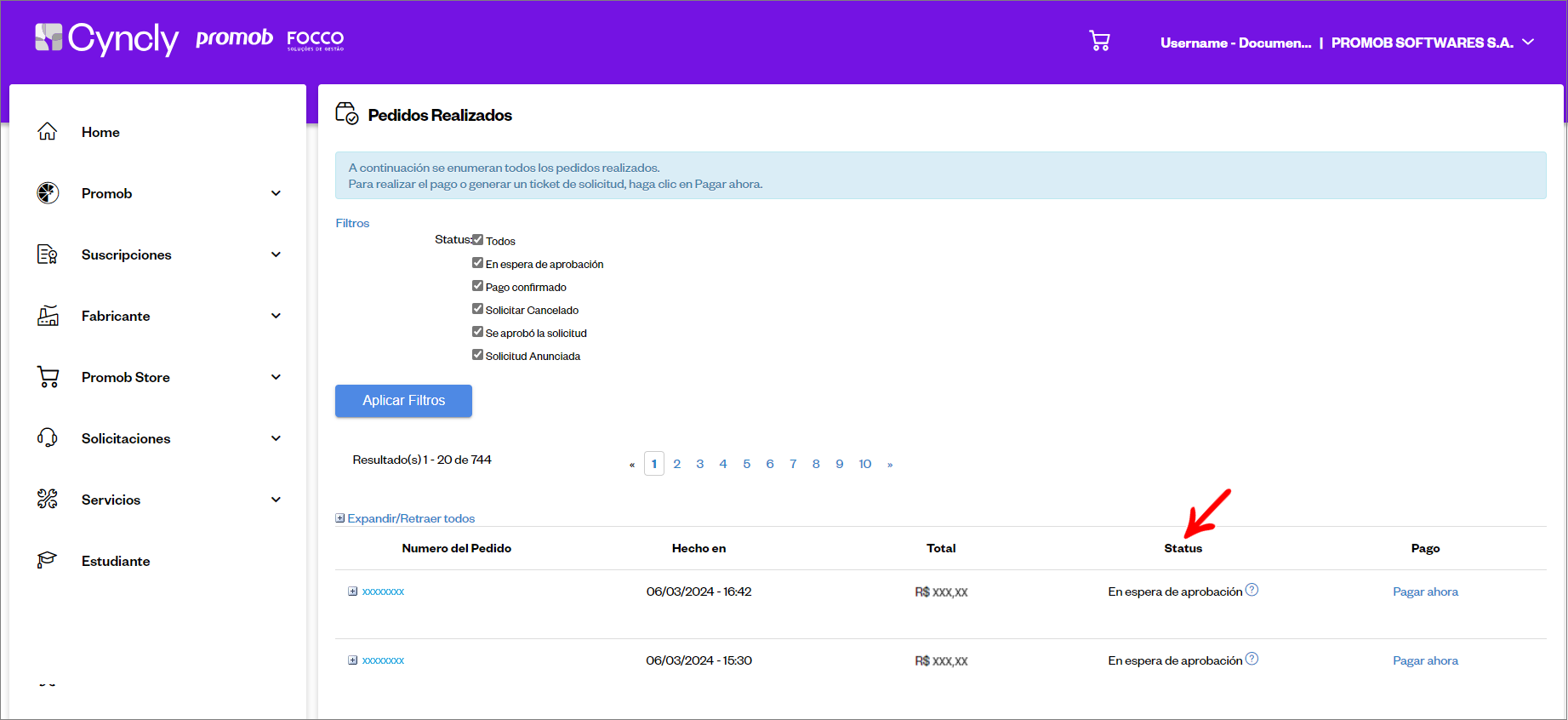Click help icon for 16:42 order status
The height and width of the screenshot is (720, 1568).
(1252, 590)
